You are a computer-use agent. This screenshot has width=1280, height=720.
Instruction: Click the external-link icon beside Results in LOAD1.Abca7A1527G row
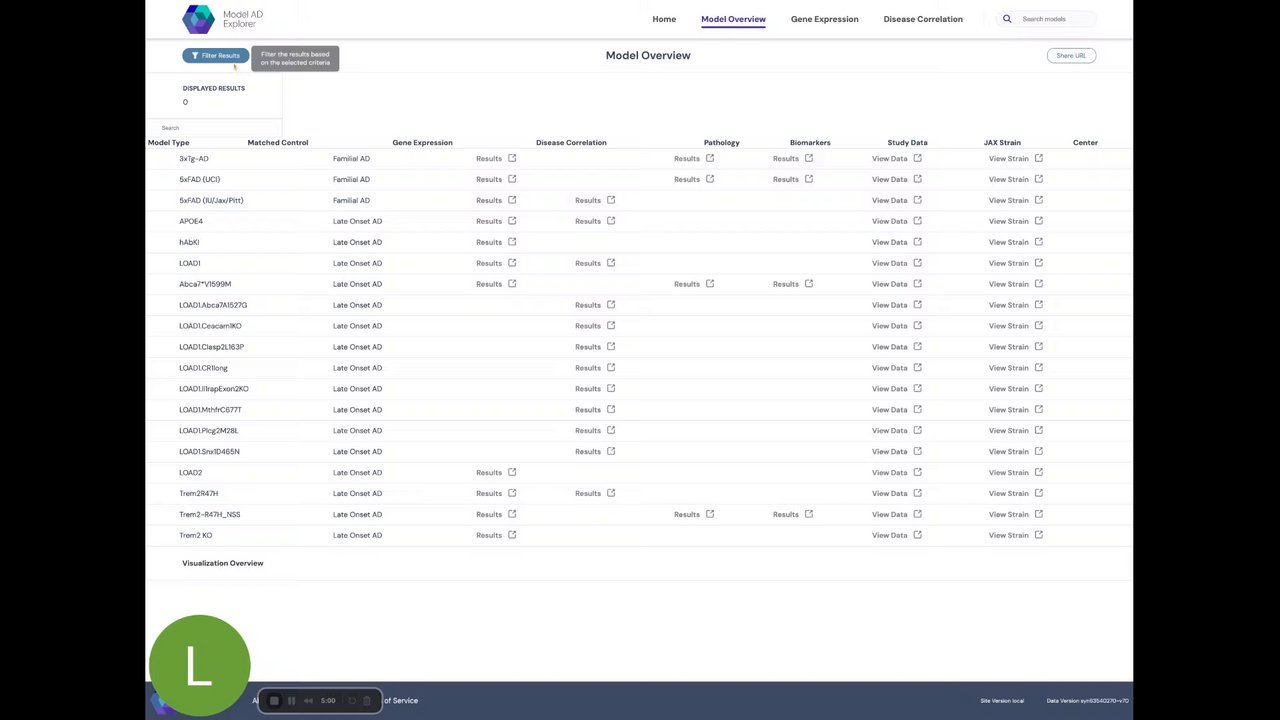611,305
